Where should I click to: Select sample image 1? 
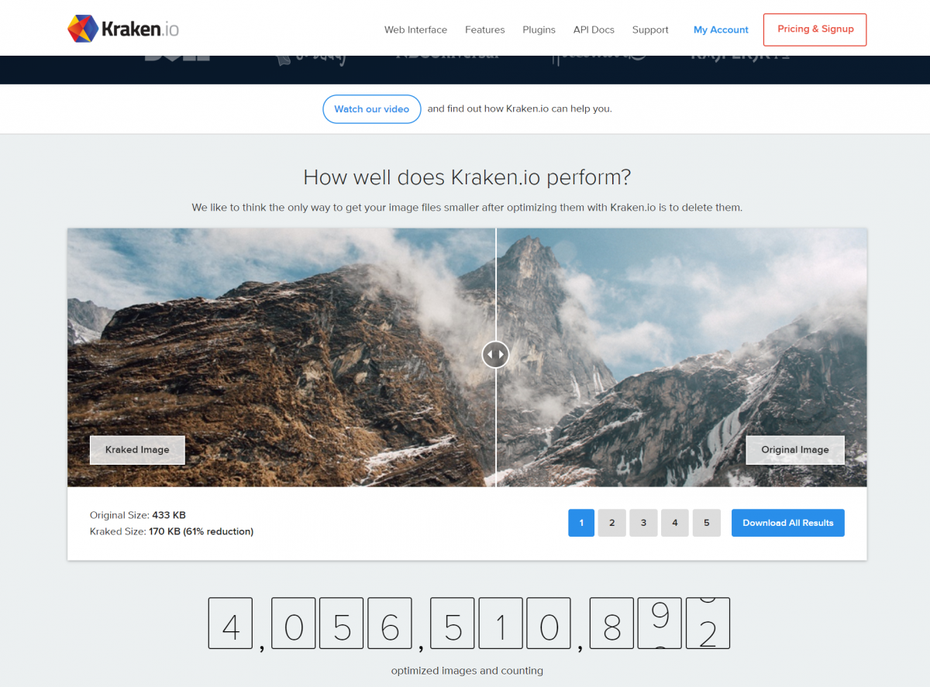tap(581, 523)
